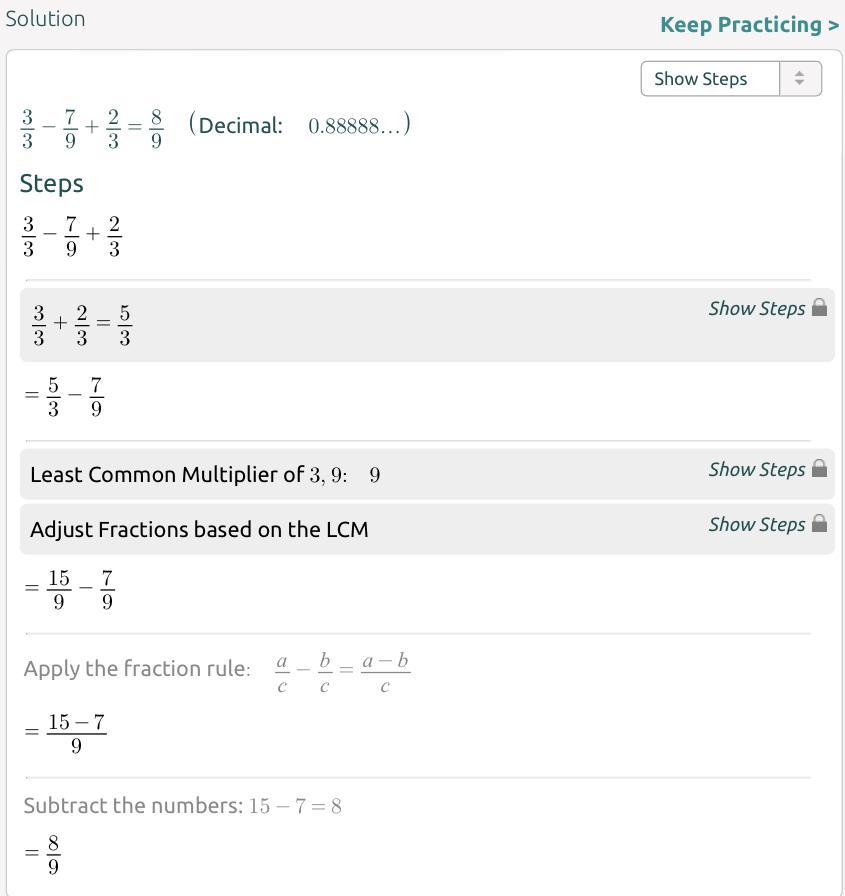Click the lock icon beside the 5/3 addition step
Viewport: 845px width, 896px height.
tap(820, 307)
